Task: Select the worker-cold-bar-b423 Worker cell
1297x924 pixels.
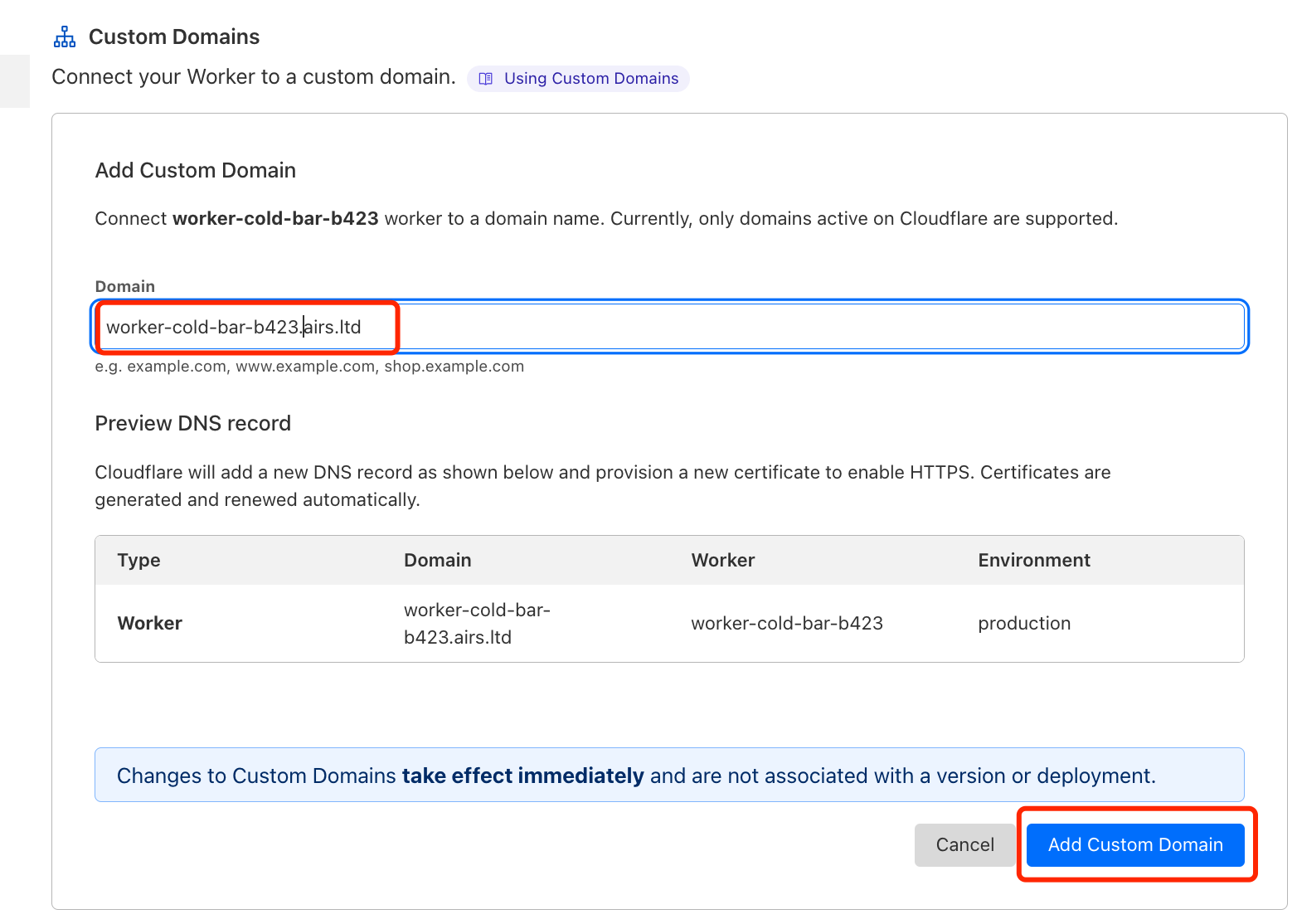Action: tap(787, 623)
